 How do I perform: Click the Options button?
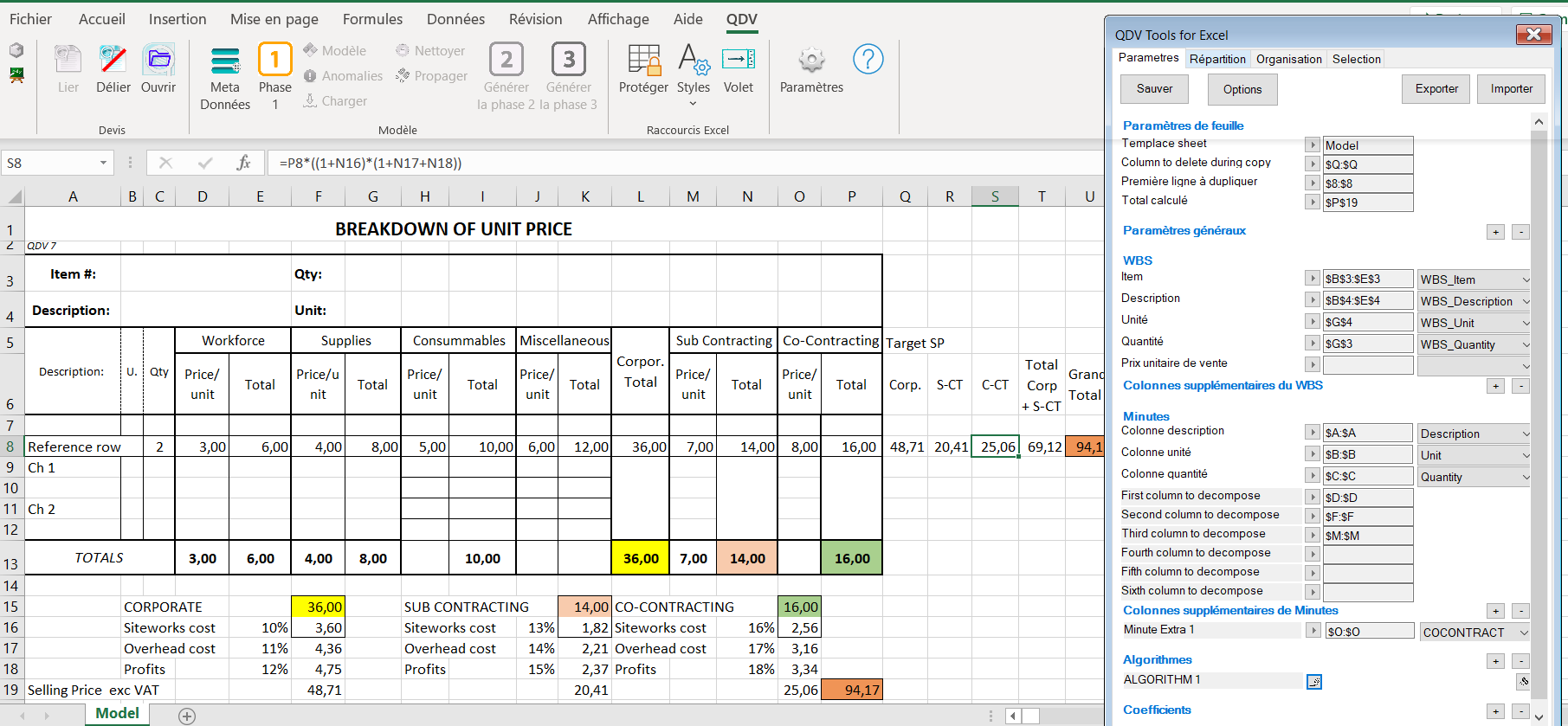[x=1242, y=89]
